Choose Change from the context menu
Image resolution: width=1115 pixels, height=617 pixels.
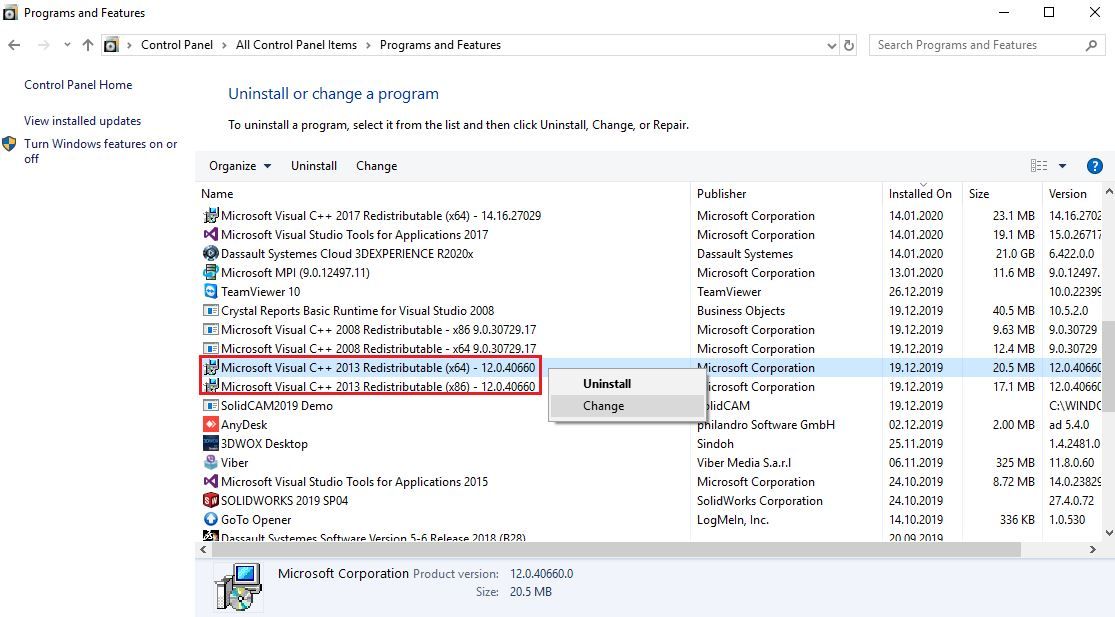pyautogui.click(x=603, y=406)
